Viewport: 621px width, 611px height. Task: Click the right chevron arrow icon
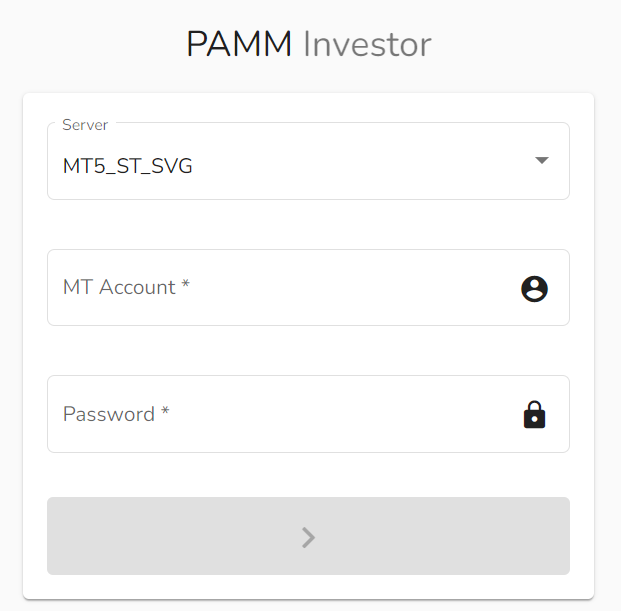click(308, 537)
